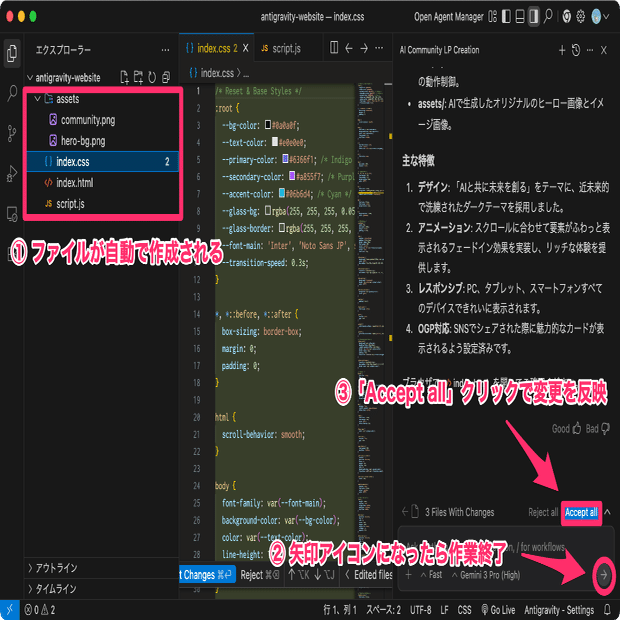This screenshot has height=620, width=620.
Task: Show the Edited files list
Action: coord(369,575)
